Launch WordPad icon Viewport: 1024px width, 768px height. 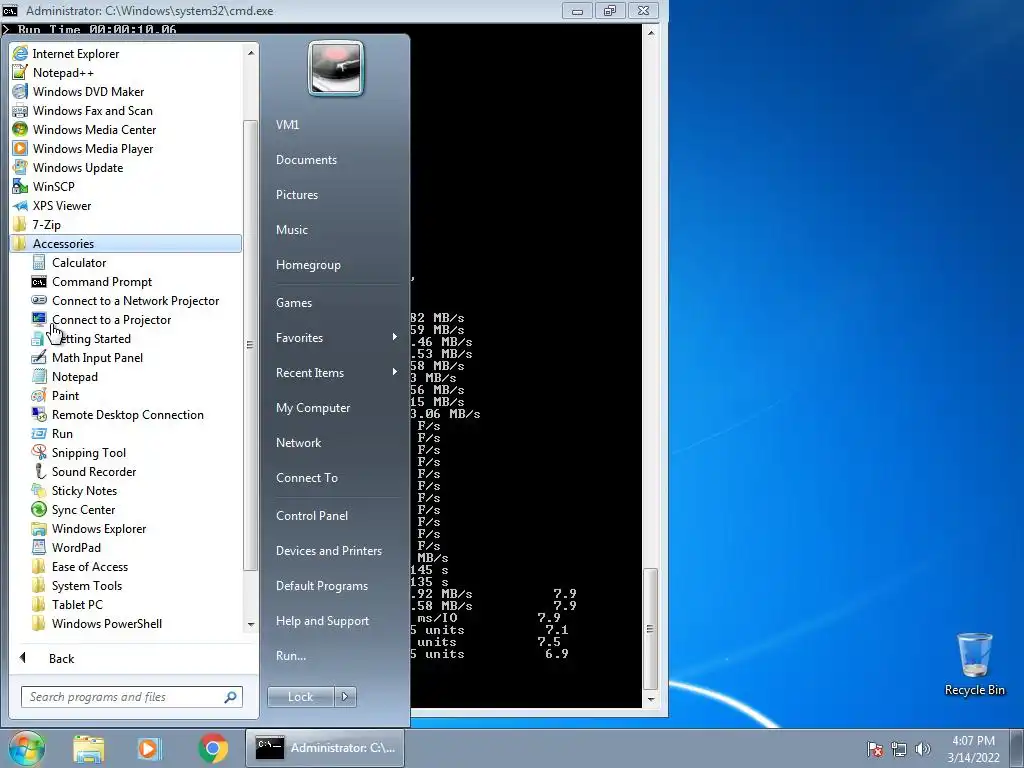(x=39, y=547)
